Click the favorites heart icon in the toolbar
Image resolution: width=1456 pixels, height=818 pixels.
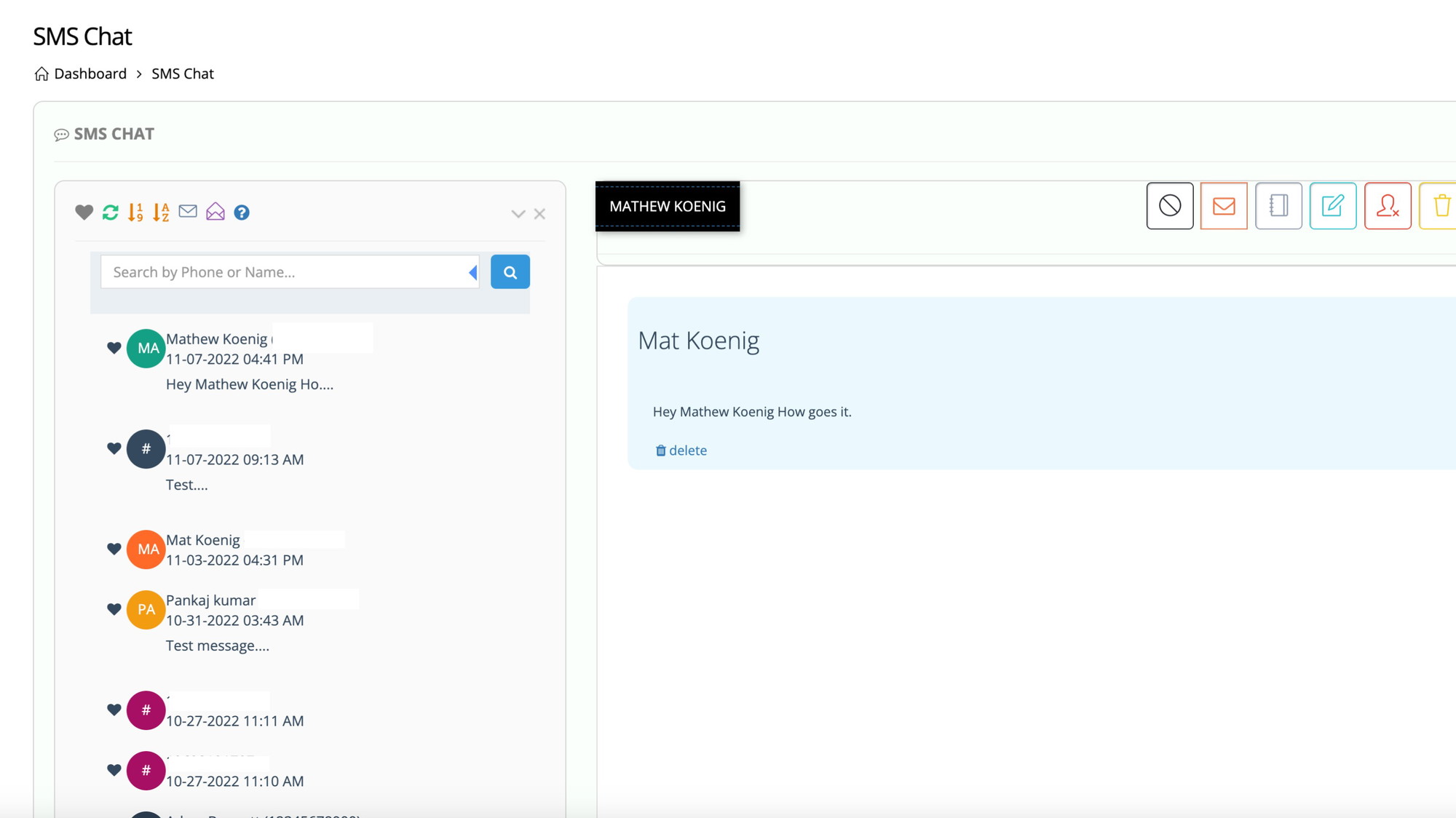(84, 212)
